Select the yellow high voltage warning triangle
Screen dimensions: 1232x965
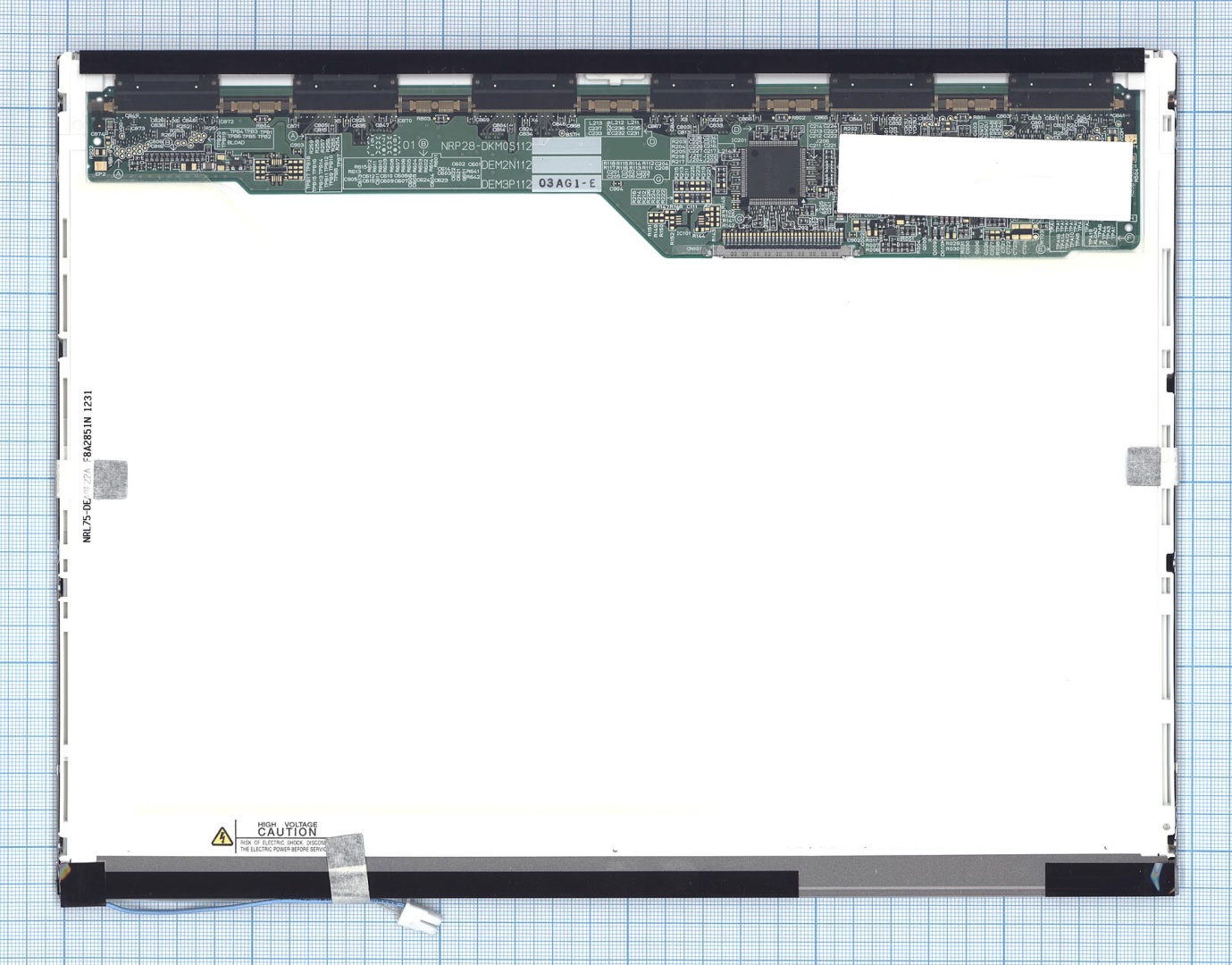(x=221, y=838)
